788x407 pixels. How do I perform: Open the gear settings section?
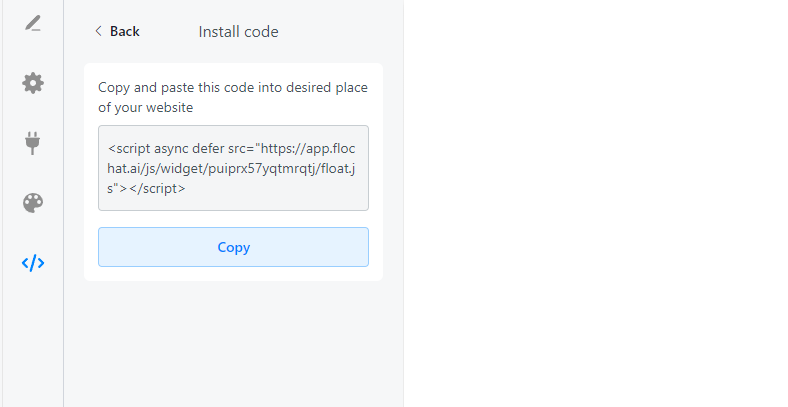[33, 83]
